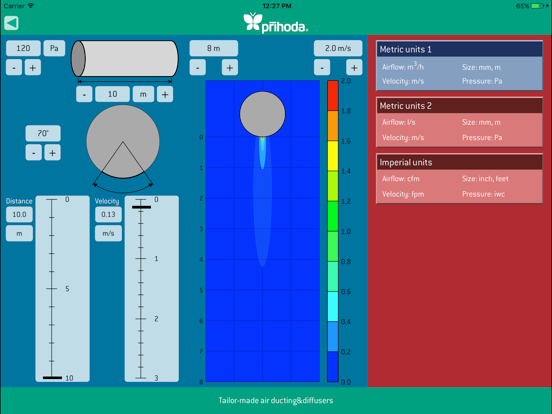Select the Velocity value 0.13 field
Image resolution: width=552 pixels, height=414 pixels.
(x=108, y=214)
